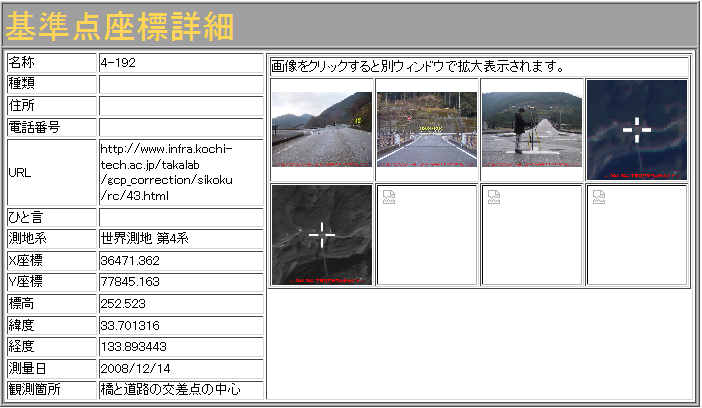Click the first broken image icon
Image resolution: width=702 pixels, height=408 pixels.
(389, 197)
